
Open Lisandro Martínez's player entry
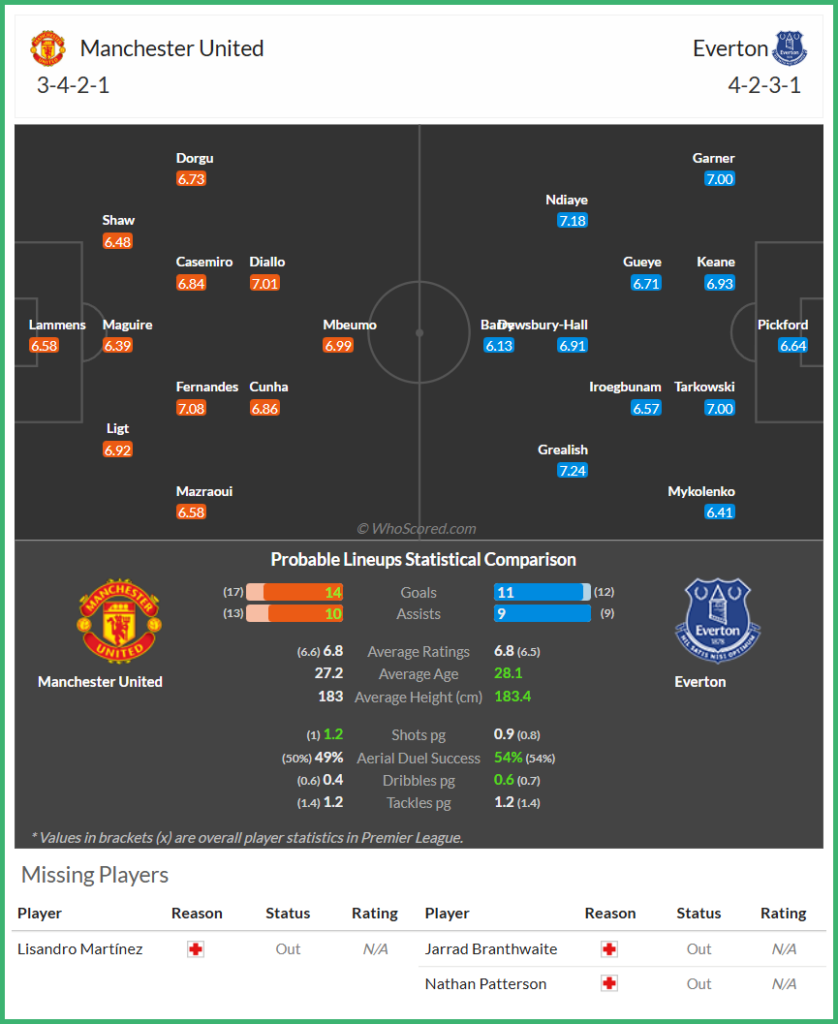80,949
